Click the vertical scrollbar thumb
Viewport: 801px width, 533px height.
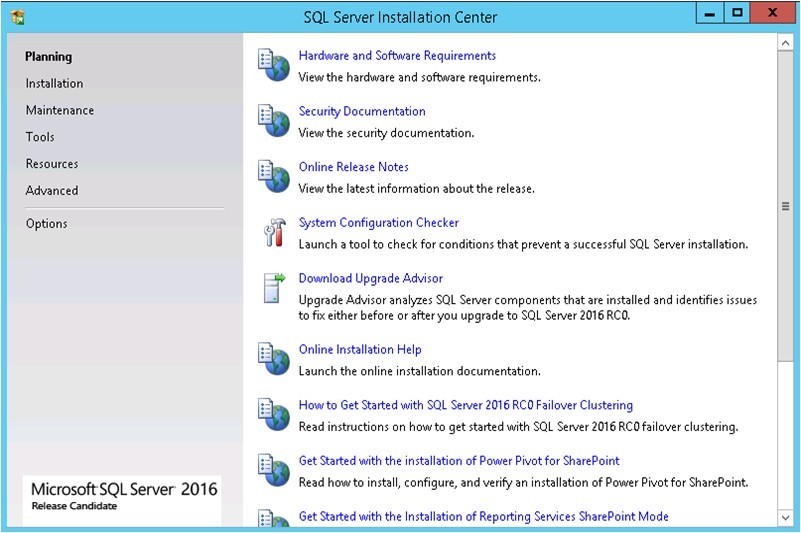tap(785, 206)
